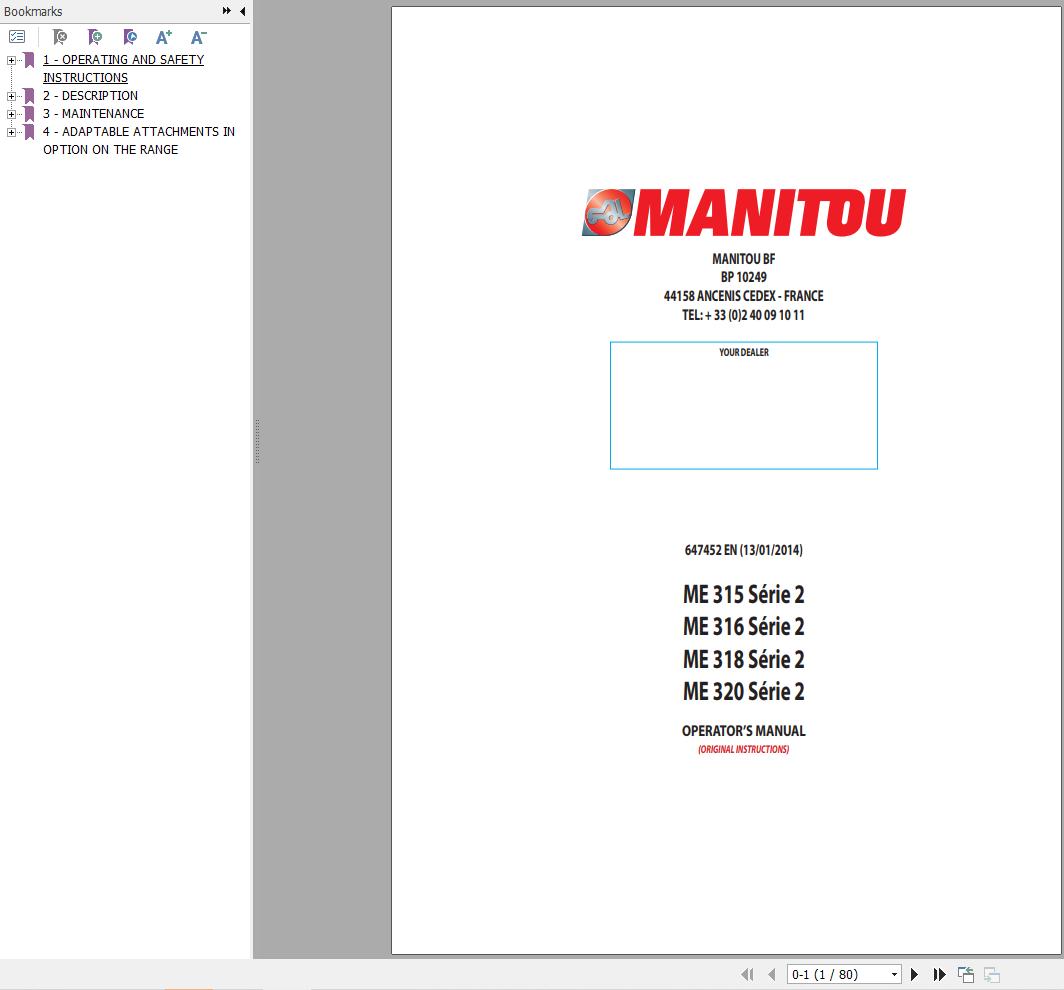1064x990 pixels.
Task: Open the bookmarks options list icon
Action: 17,37
